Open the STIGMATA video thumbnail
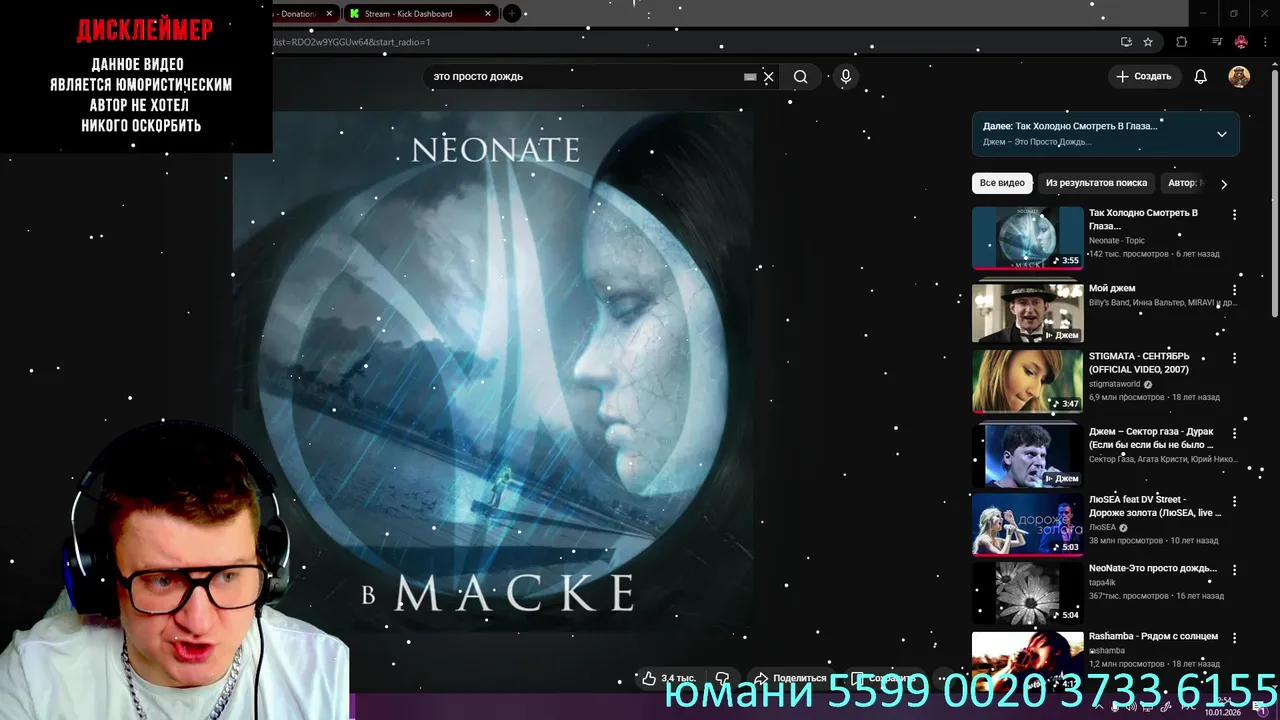The image size is (1280, 720). point(1028,381)
